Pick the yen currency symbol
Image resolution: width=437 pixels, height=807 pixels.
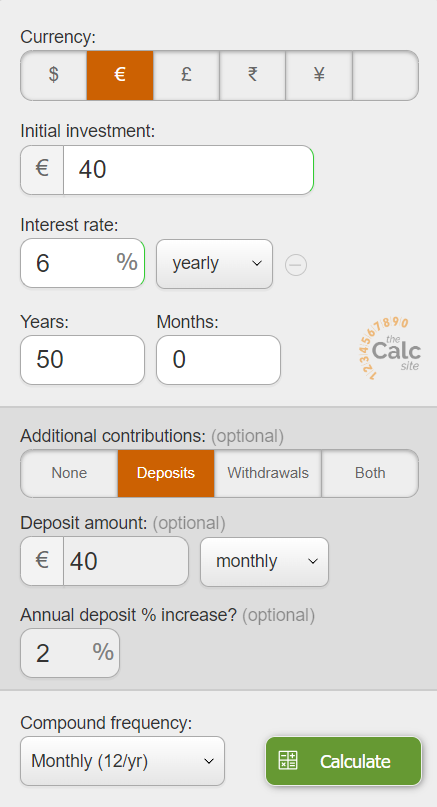click(319, 75)
